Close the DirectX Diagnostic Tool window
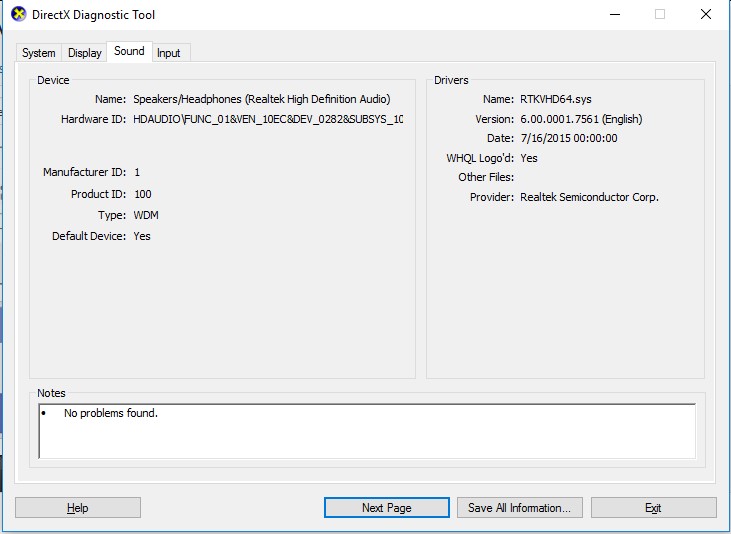 (706, 14)
